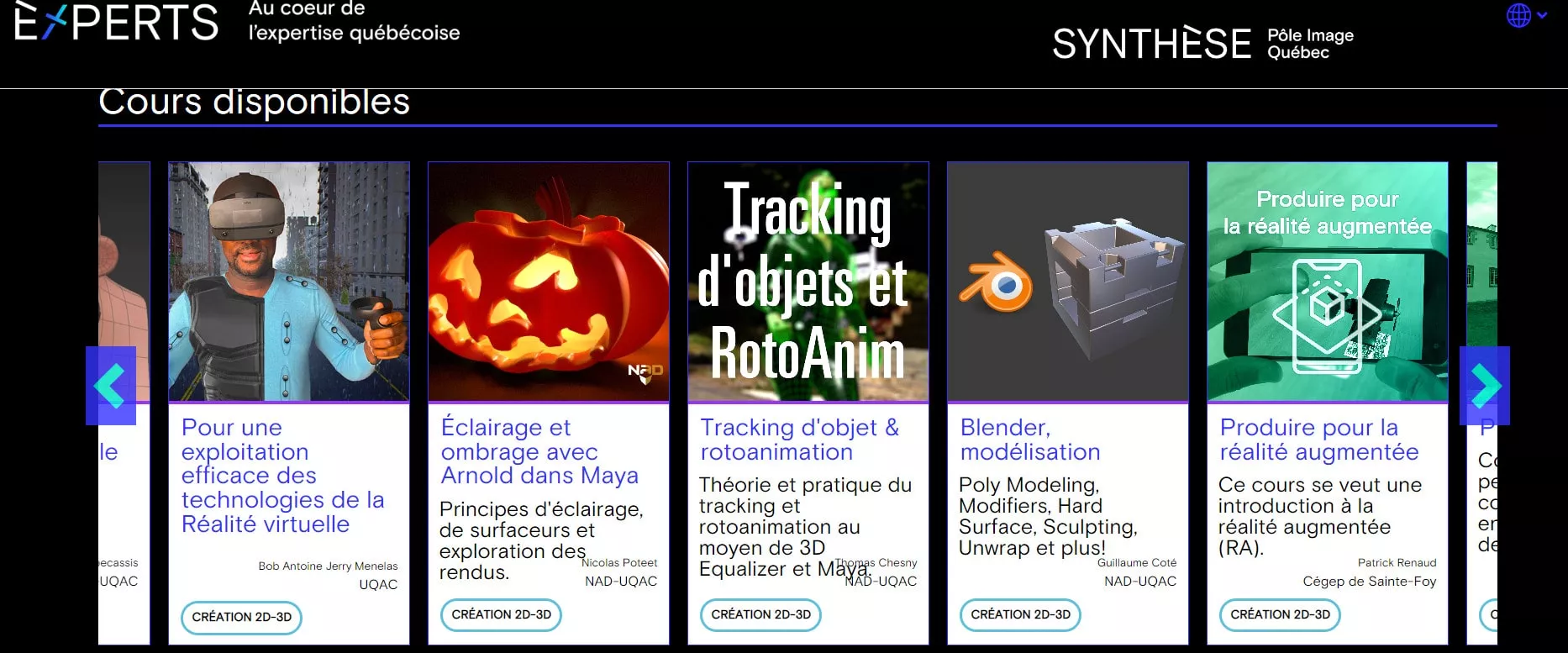Click the EXPERTS logo
1568x653 pixels.
116,21
